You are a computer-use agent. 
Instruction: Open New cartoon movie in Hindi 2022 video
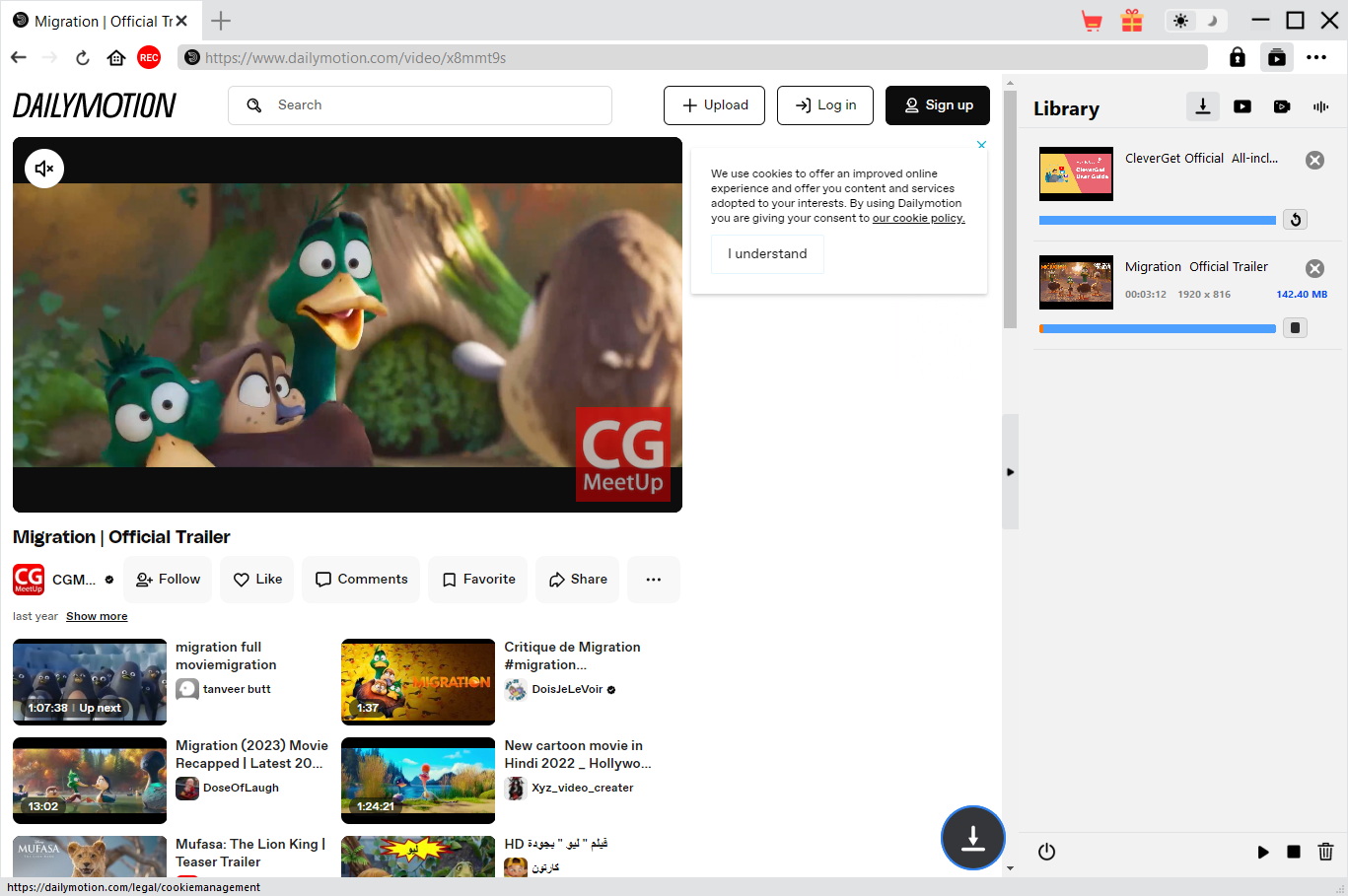418,781
